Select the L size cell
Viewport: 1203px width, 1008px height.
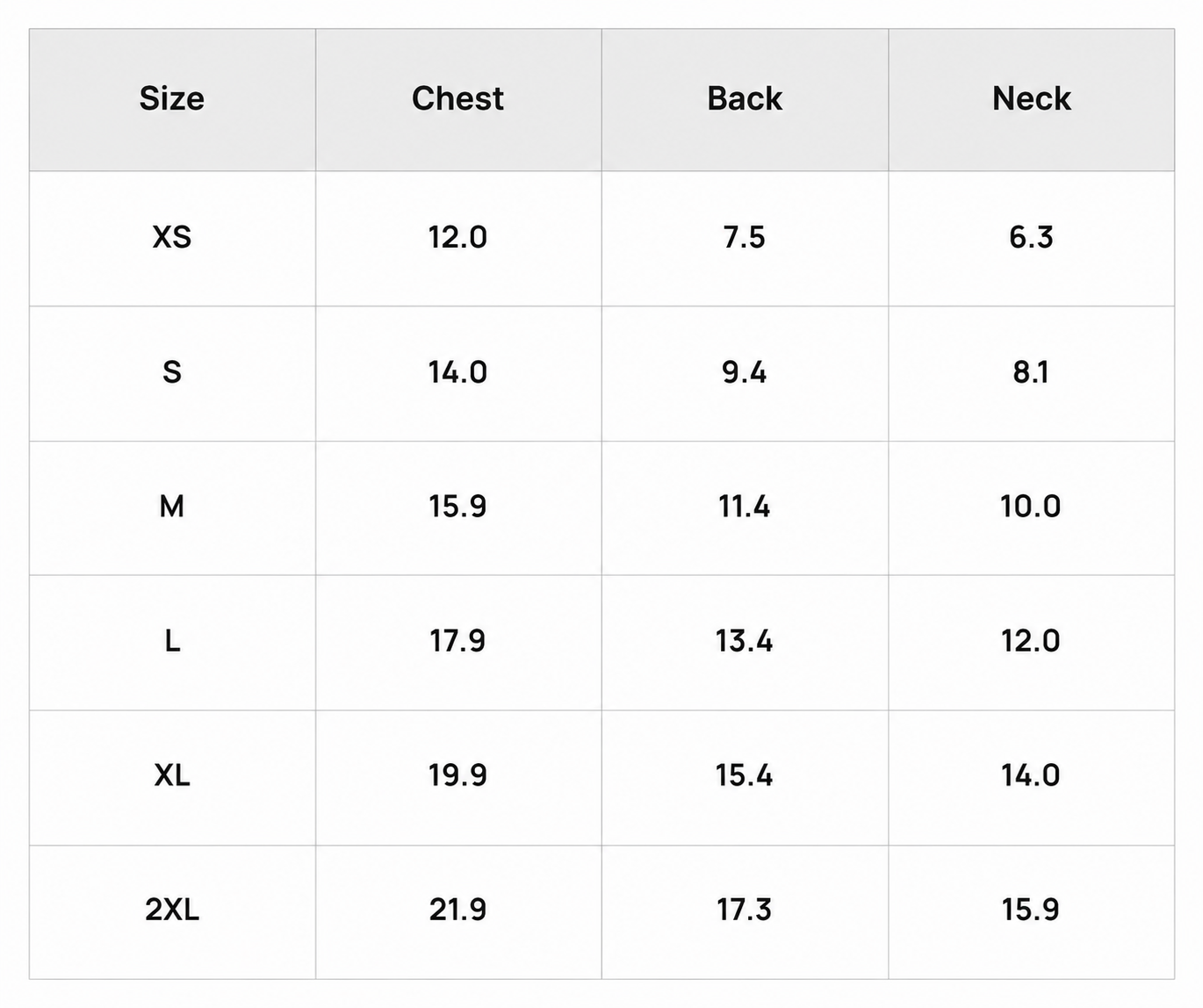click(x=172, y=641)
